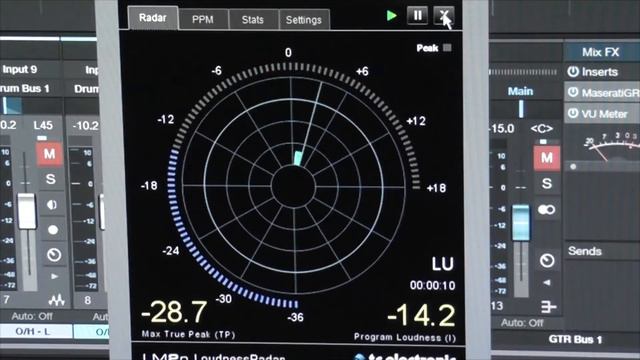Click channel number 8 label
Image resolution: width=640 pixels, height=360 pixels.
pos(87,301)
